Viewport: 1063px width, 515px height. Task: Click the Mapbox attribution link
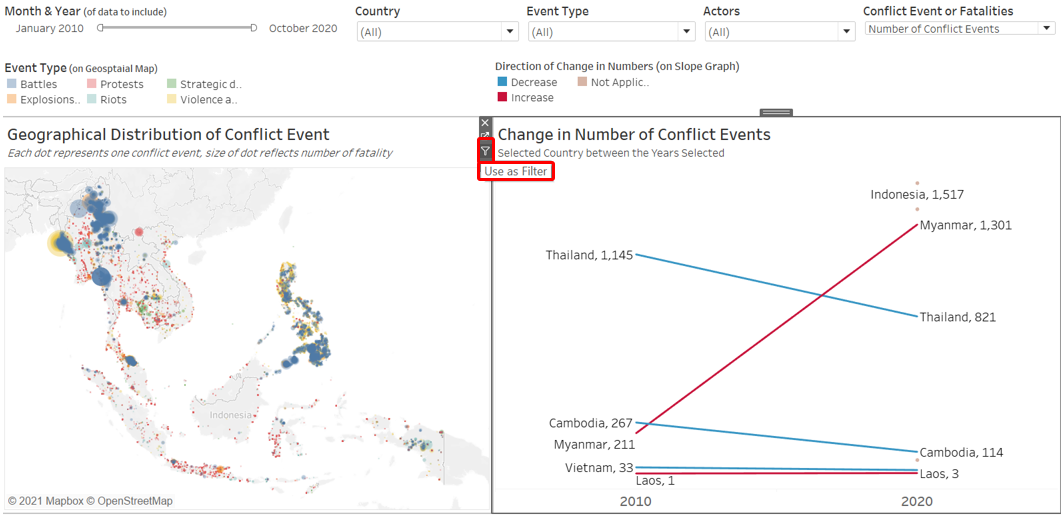[59, 501]
